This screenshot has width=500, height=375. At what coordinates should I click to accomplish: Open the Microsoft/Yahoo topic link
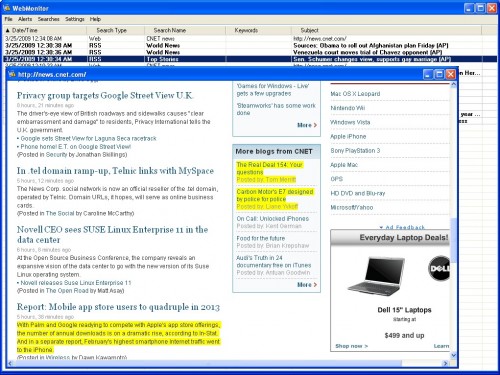352,207
